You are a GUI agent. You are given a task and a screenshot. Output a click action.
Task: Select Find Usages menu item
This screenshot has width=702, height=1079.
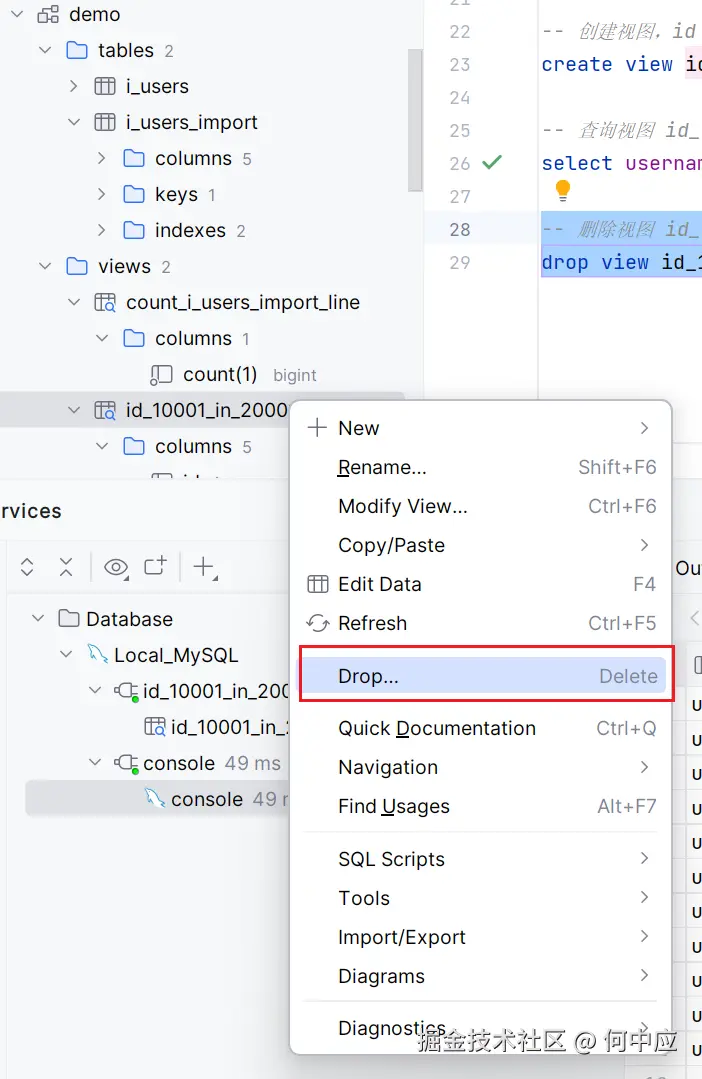482,806
